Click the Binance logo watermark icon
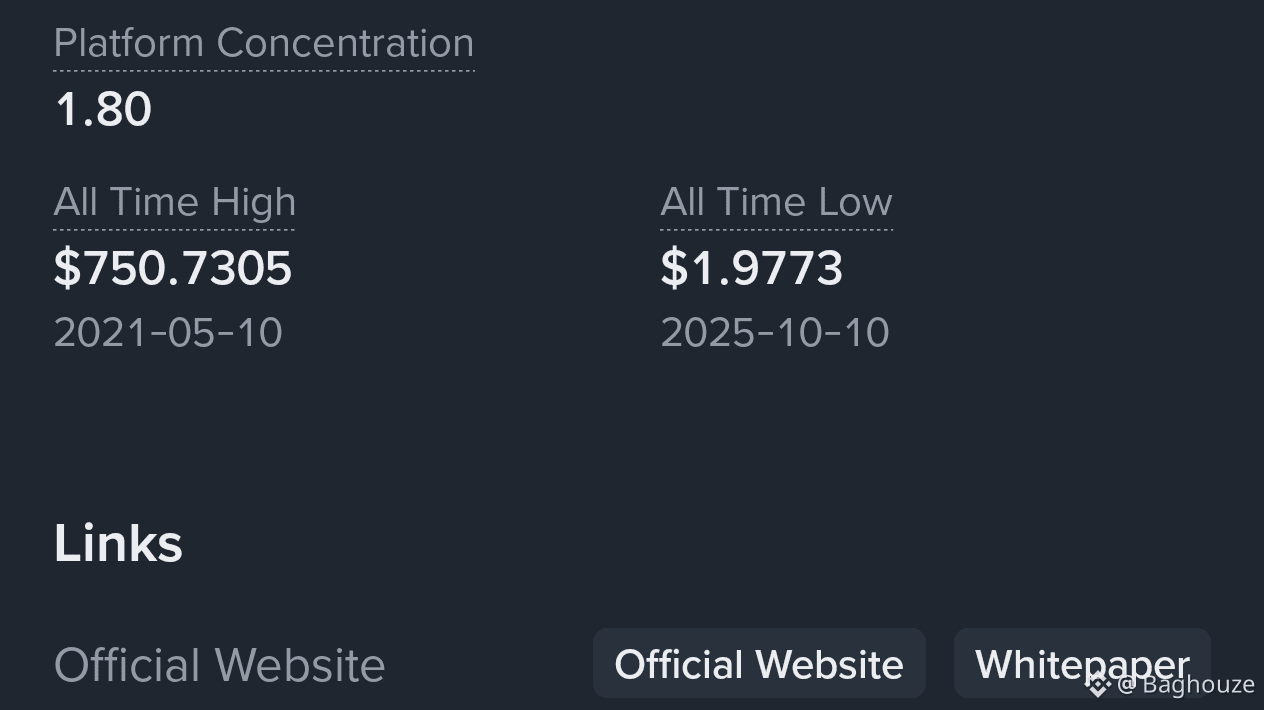Viewport: 1264px width, 710px height. click(x=1098, y=684)
